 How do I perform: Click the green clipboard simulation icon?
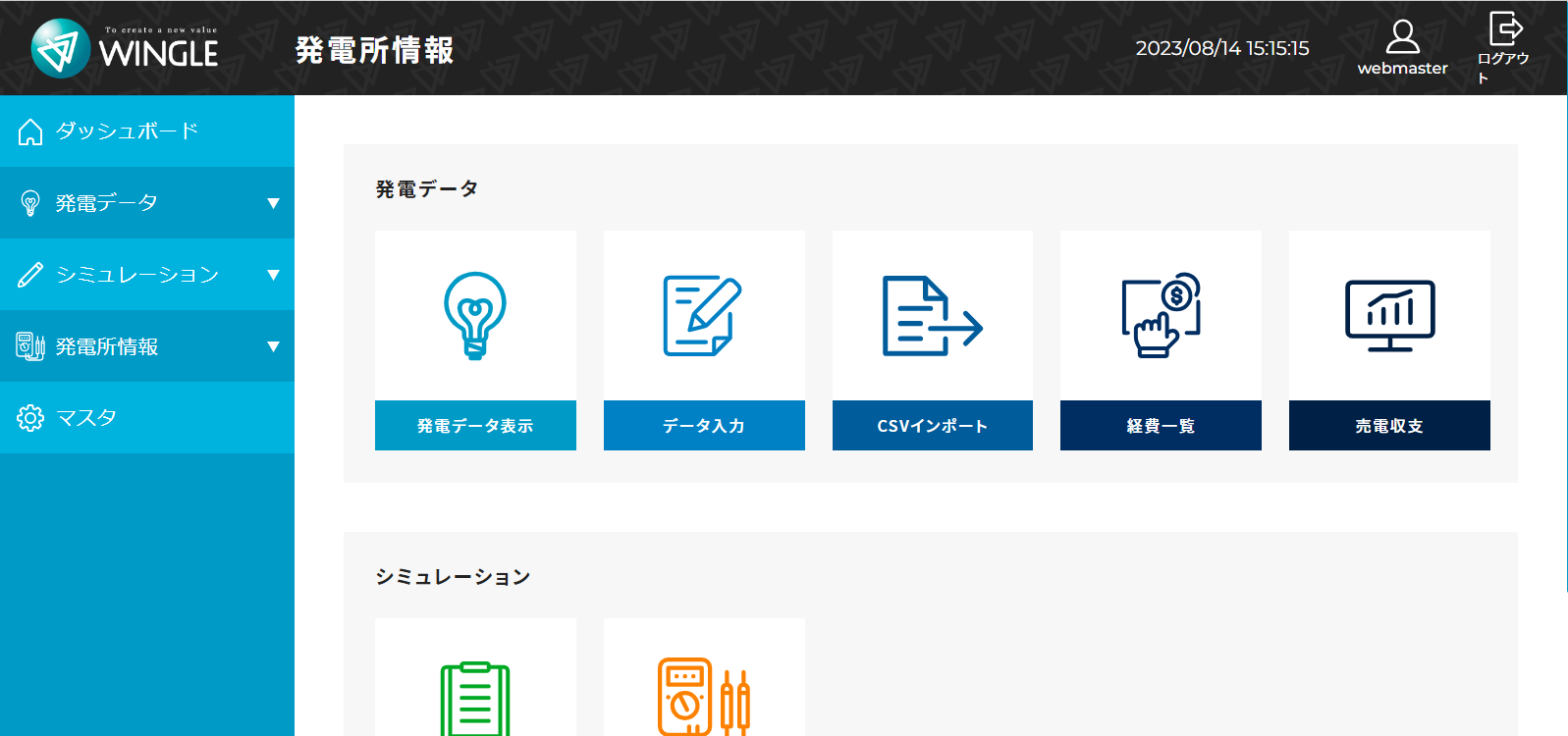click(x=475, y=698)
